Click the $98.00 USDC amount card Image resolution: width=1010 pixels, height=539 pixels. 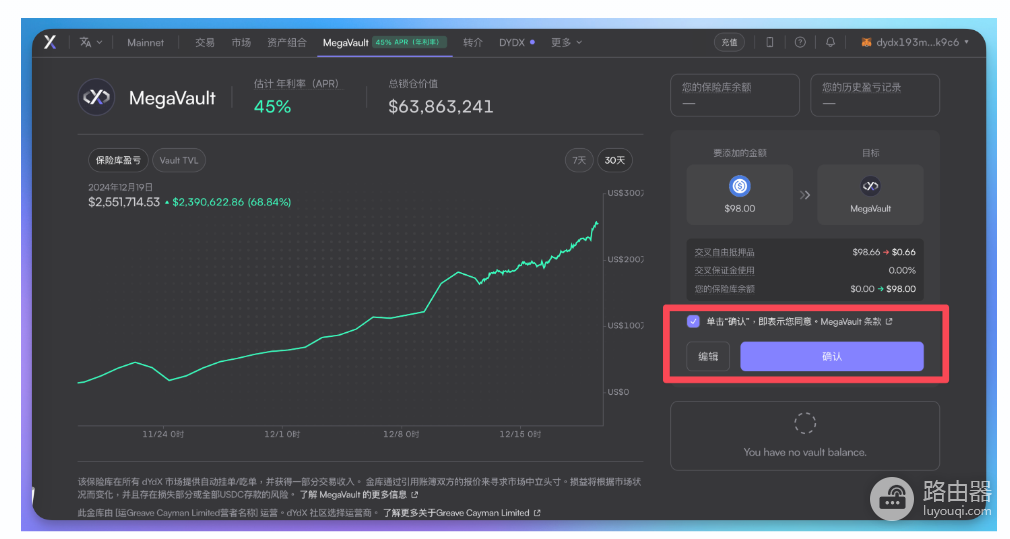(739, 194)
